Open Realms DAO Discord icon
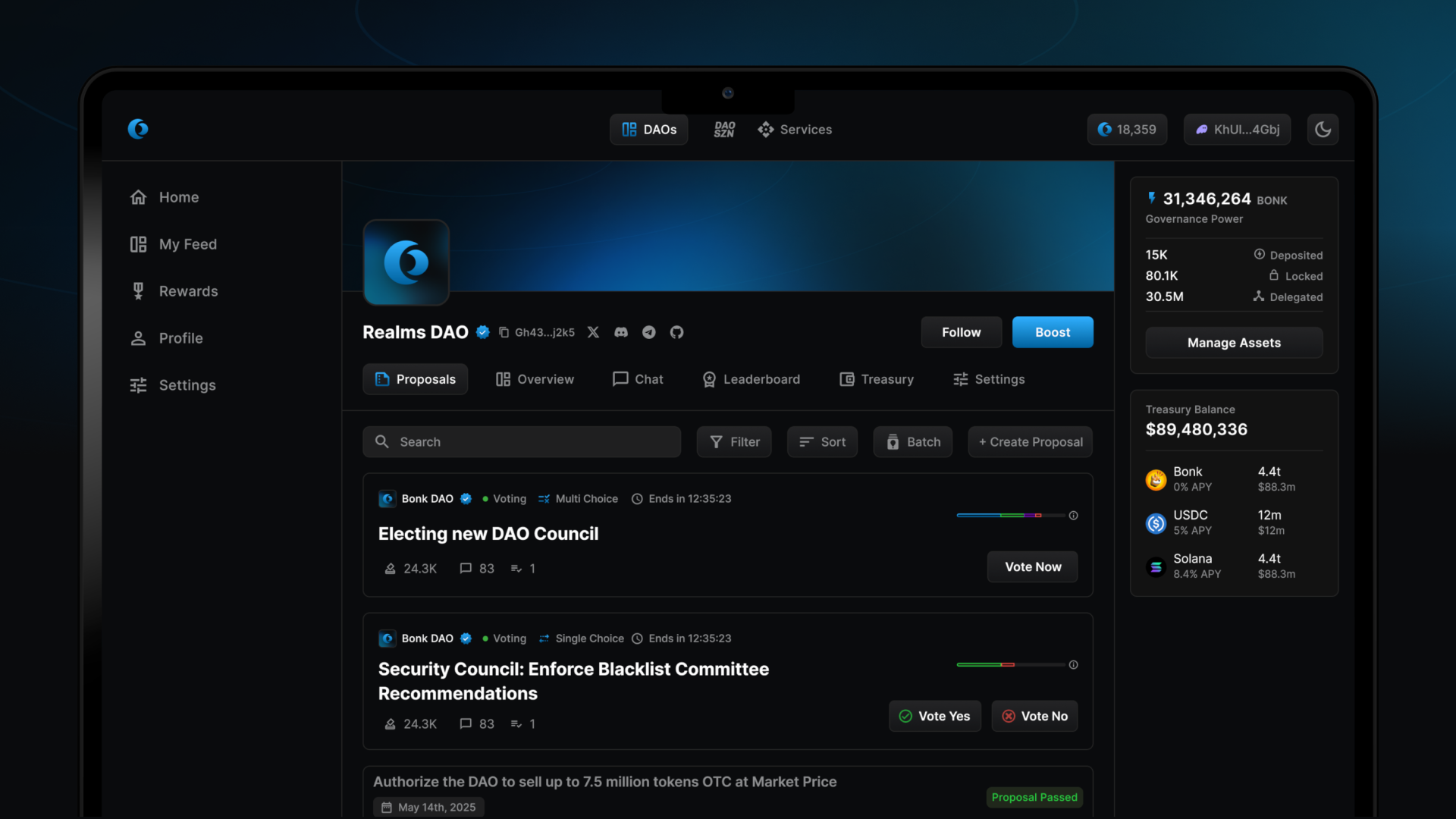Viewport: 1456px width, 819px height. [621, 332]
